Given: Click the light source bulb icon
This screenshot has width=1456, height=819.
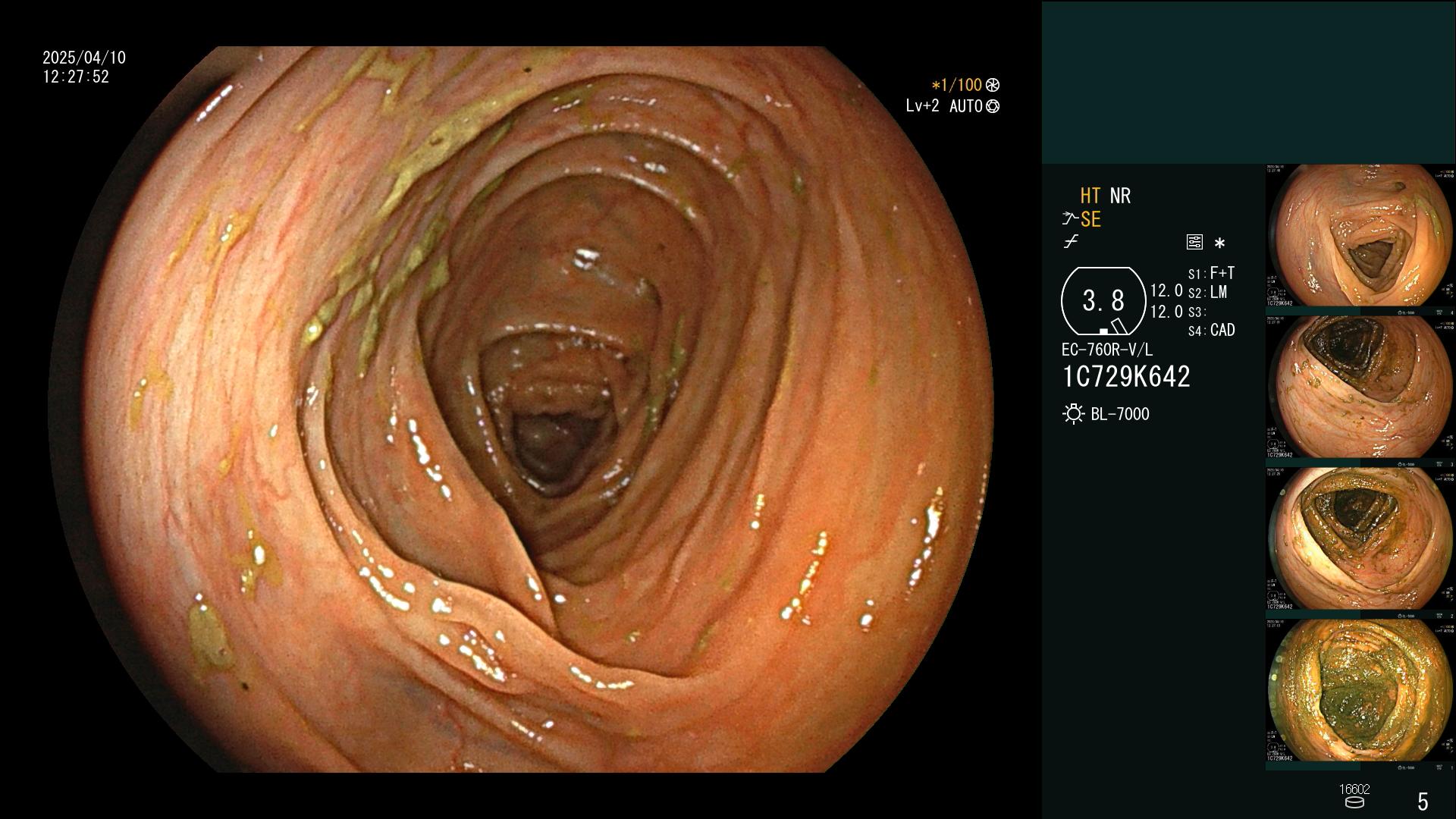Looking at the screenshot, I should coord(1073,414).
